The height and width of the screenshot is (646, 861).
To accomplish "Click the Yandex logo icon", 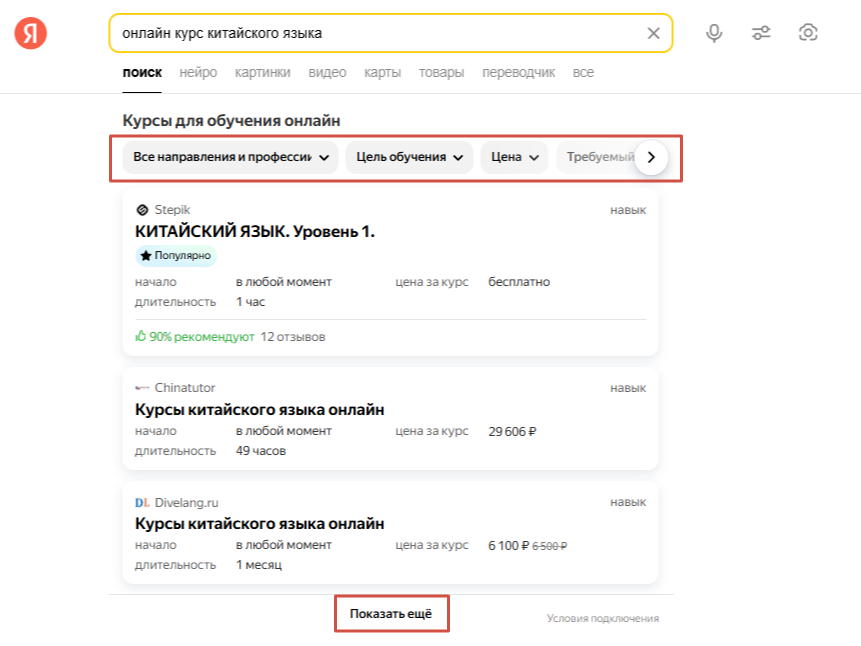I will 31,33.
